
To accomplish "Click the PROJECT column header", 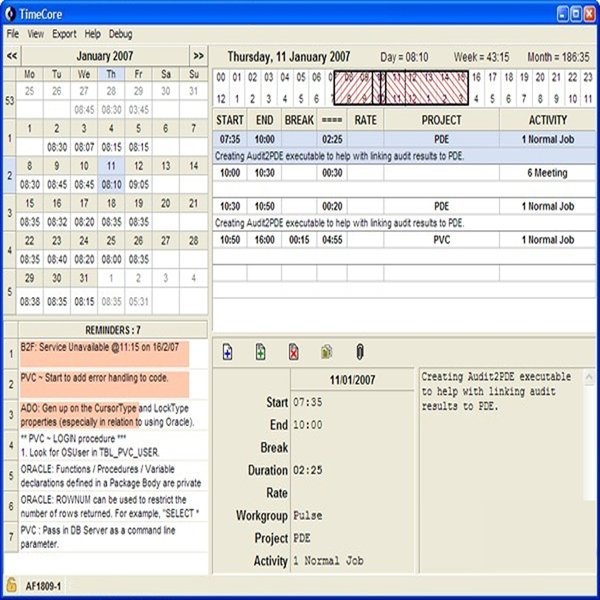I will [x=441, y=120].
